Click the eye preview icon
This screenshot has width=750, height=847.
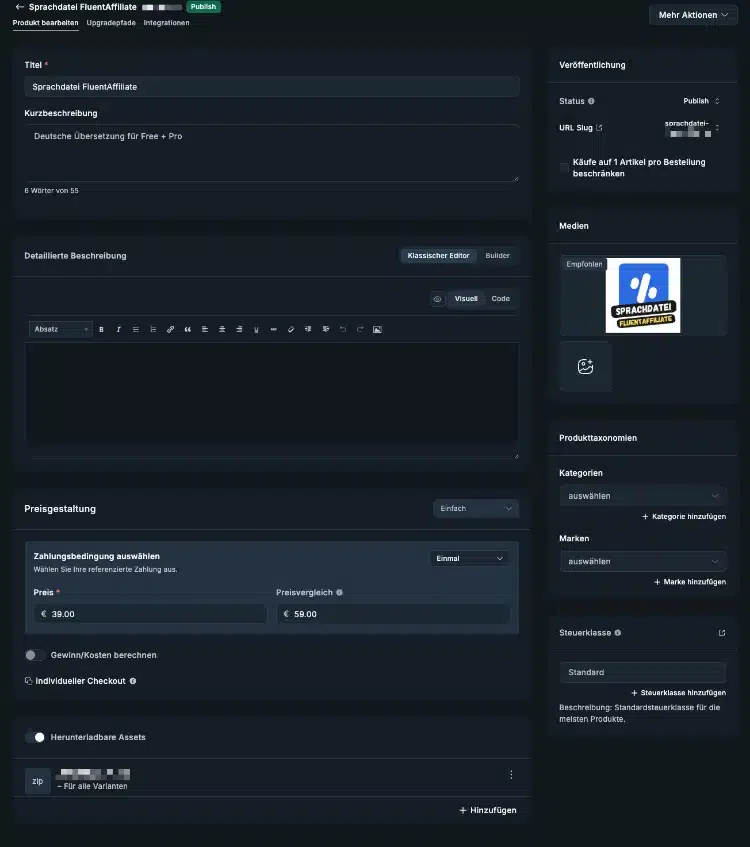point(438,299)
